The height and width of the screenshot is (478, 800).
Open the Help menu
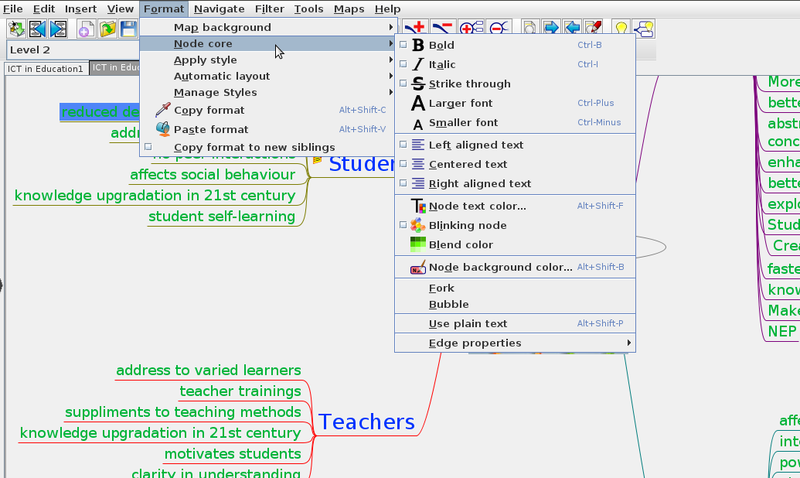coord(387,9)
